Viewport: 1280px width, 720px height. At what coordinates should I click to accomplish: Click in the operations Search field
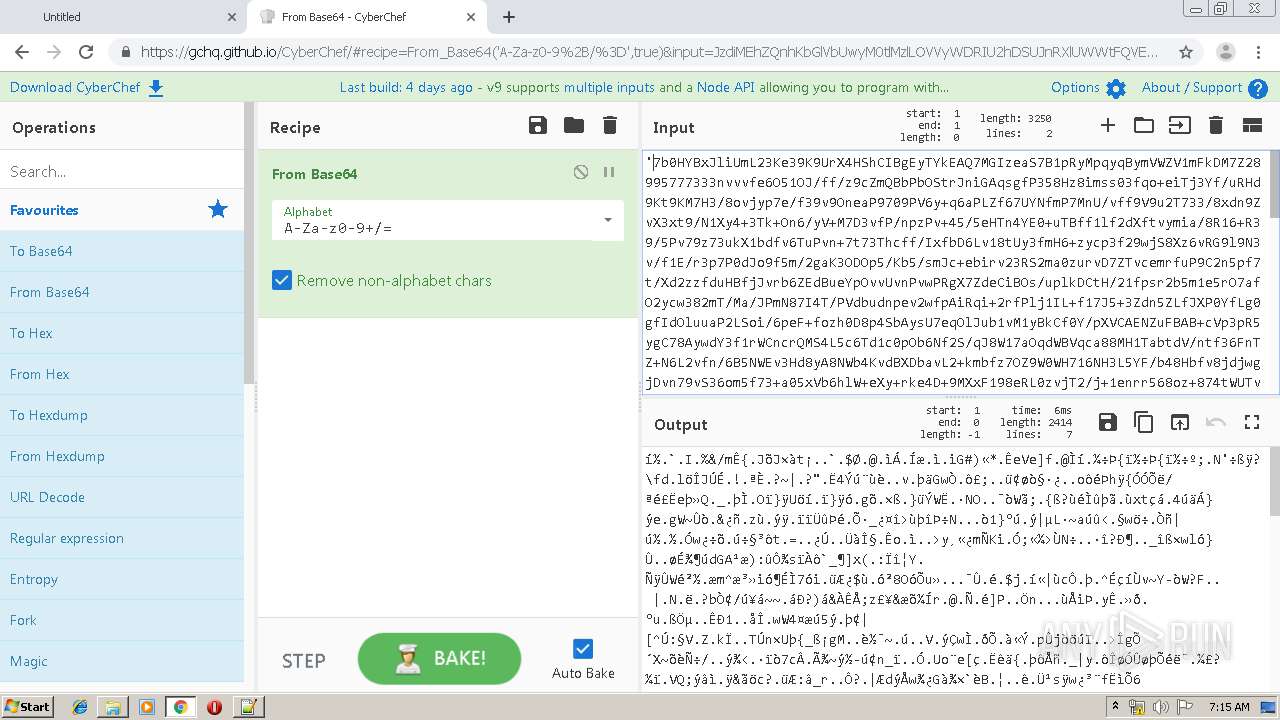tap(122, 171)
